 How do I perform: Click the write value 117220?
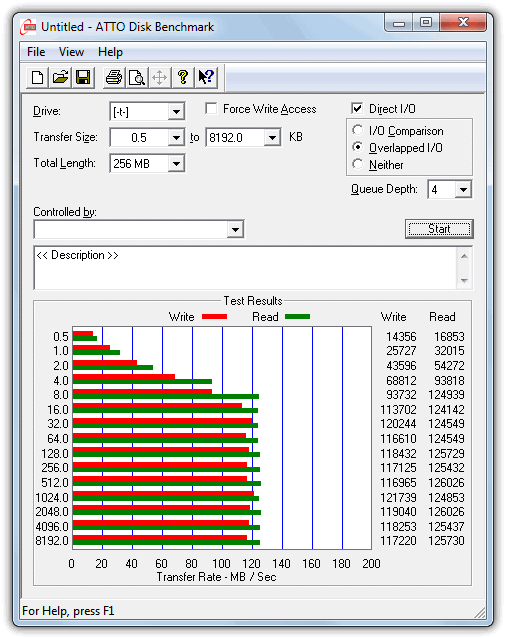[398, 541]
